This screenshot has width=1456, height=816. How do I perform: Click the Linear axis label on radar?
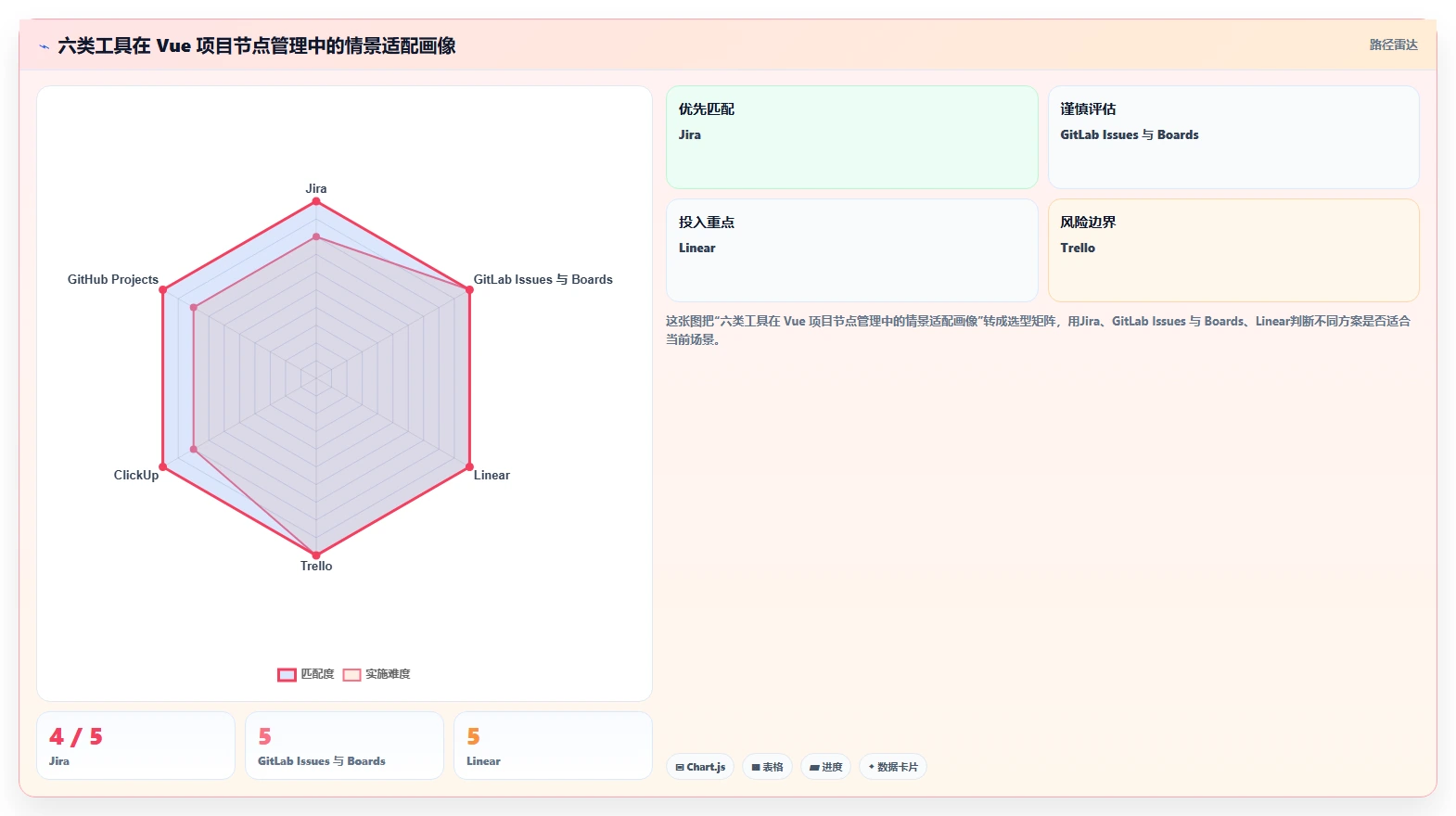point(492,475)
